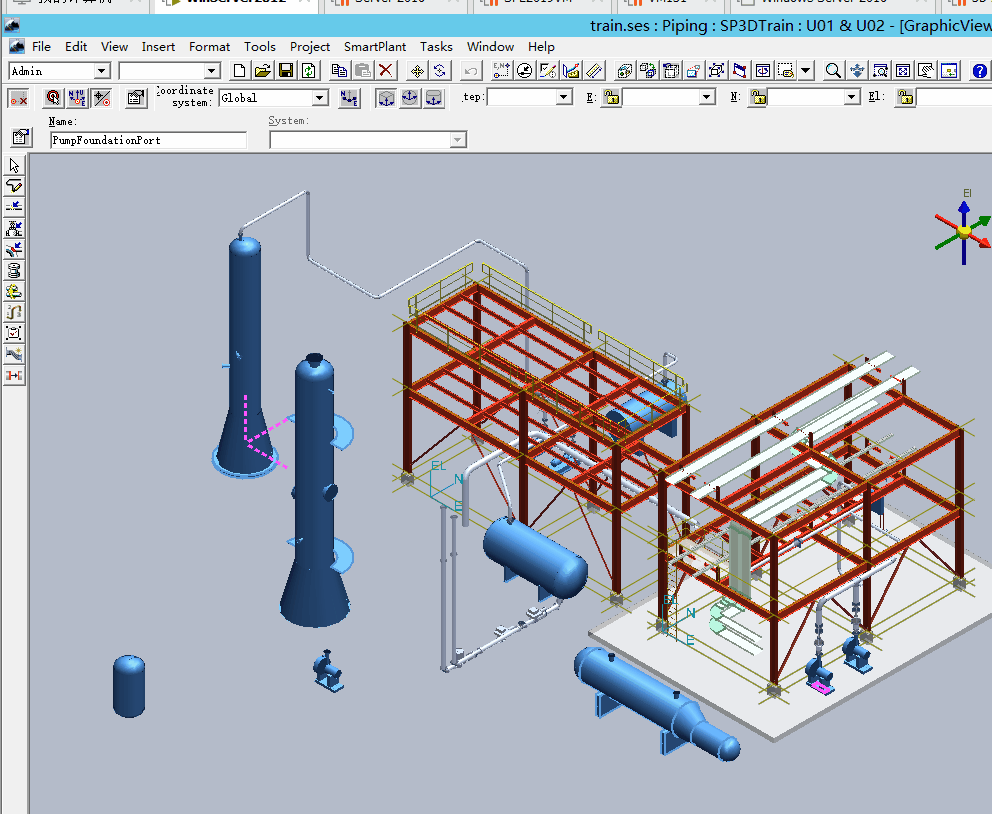Activate the Rotate Object tool
This screenshot has width=992, height=814.
(440, 71)
